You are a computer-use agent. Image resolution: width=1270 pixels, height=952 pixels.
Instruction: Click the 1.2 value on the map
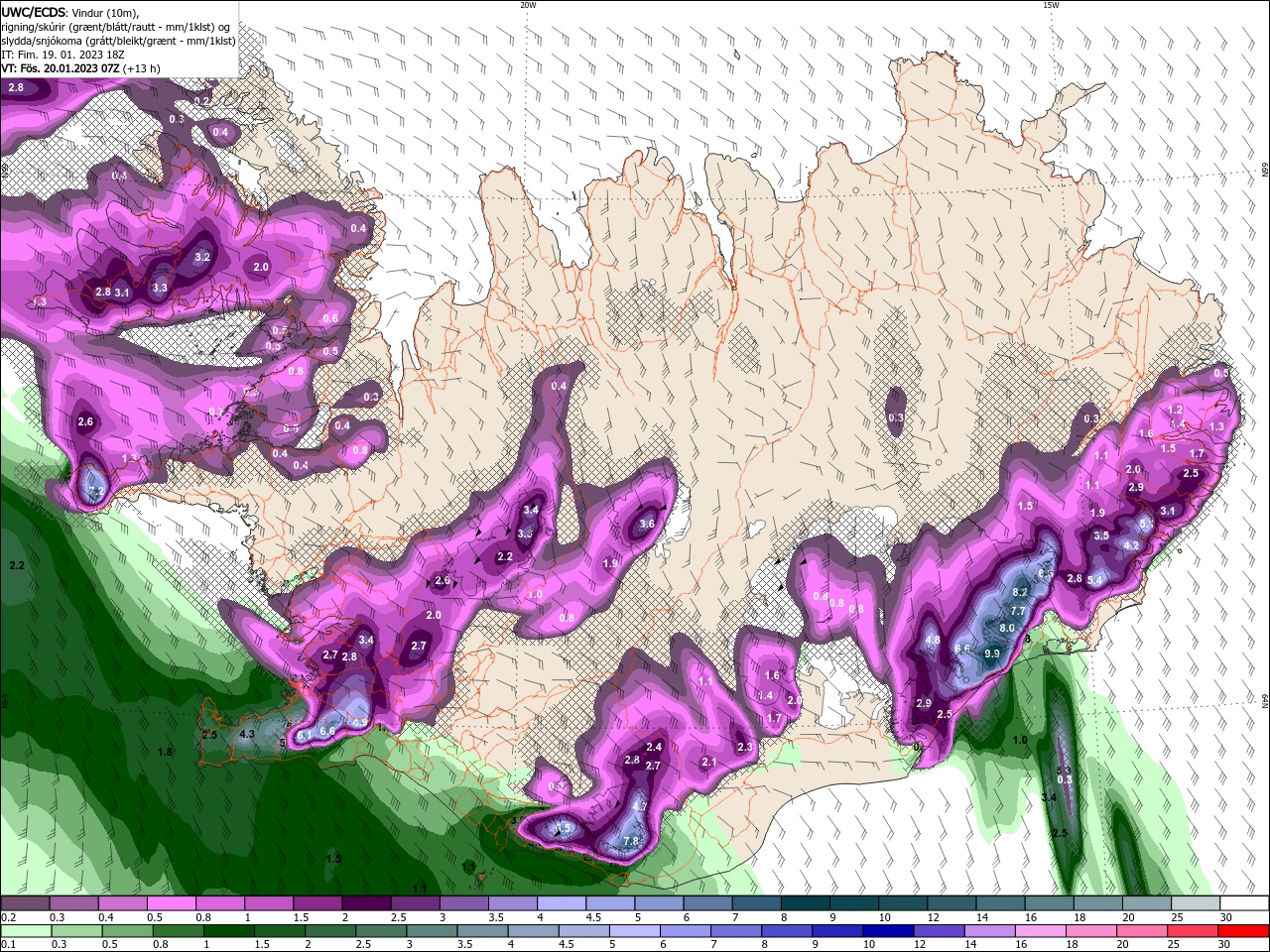[1176, 410]
